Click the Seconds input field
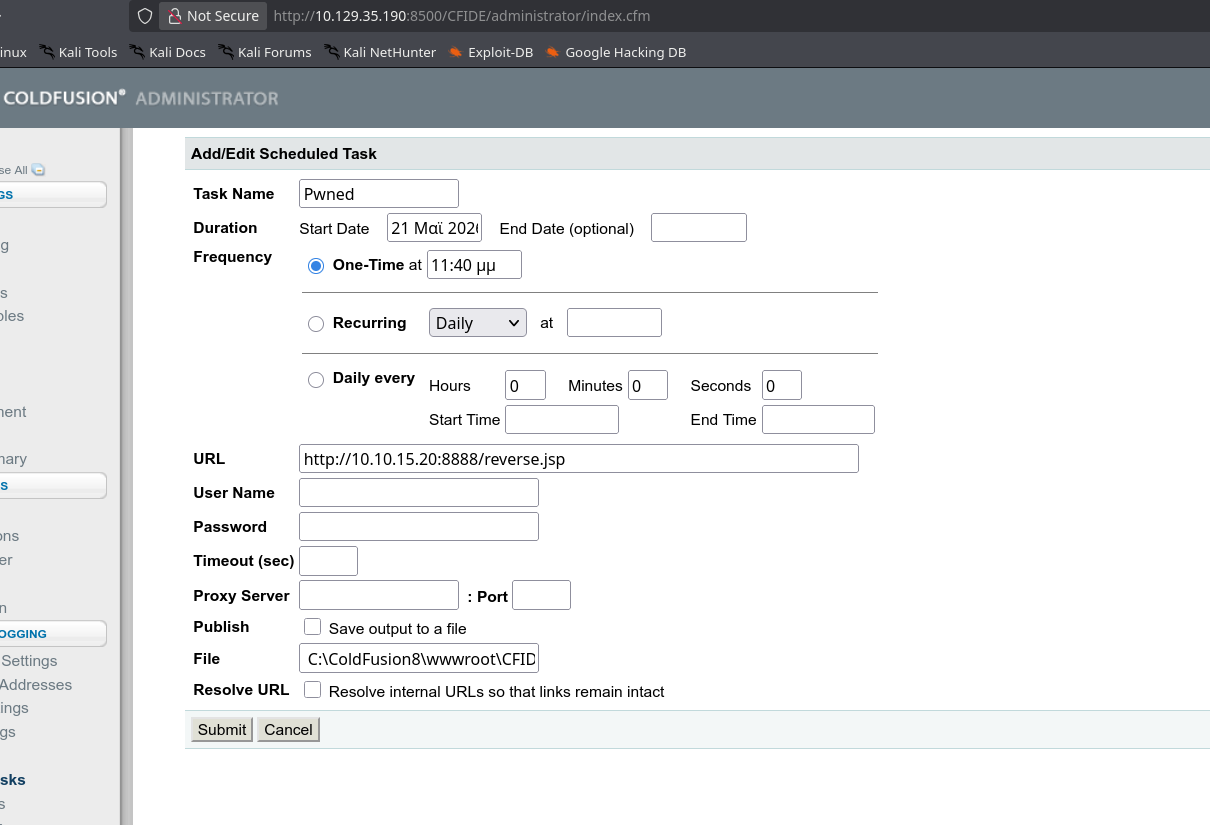 782,385
